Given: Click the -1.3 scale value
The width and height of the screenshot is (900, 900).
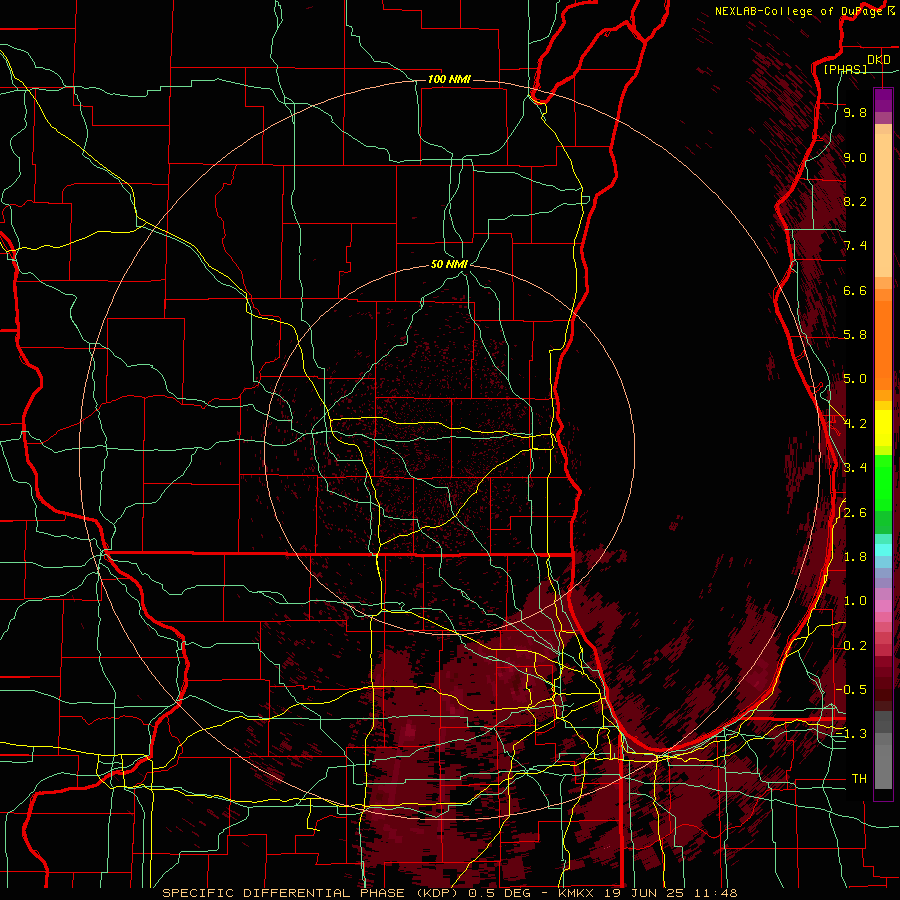Looking at the screenshot, I should [851, 734].
